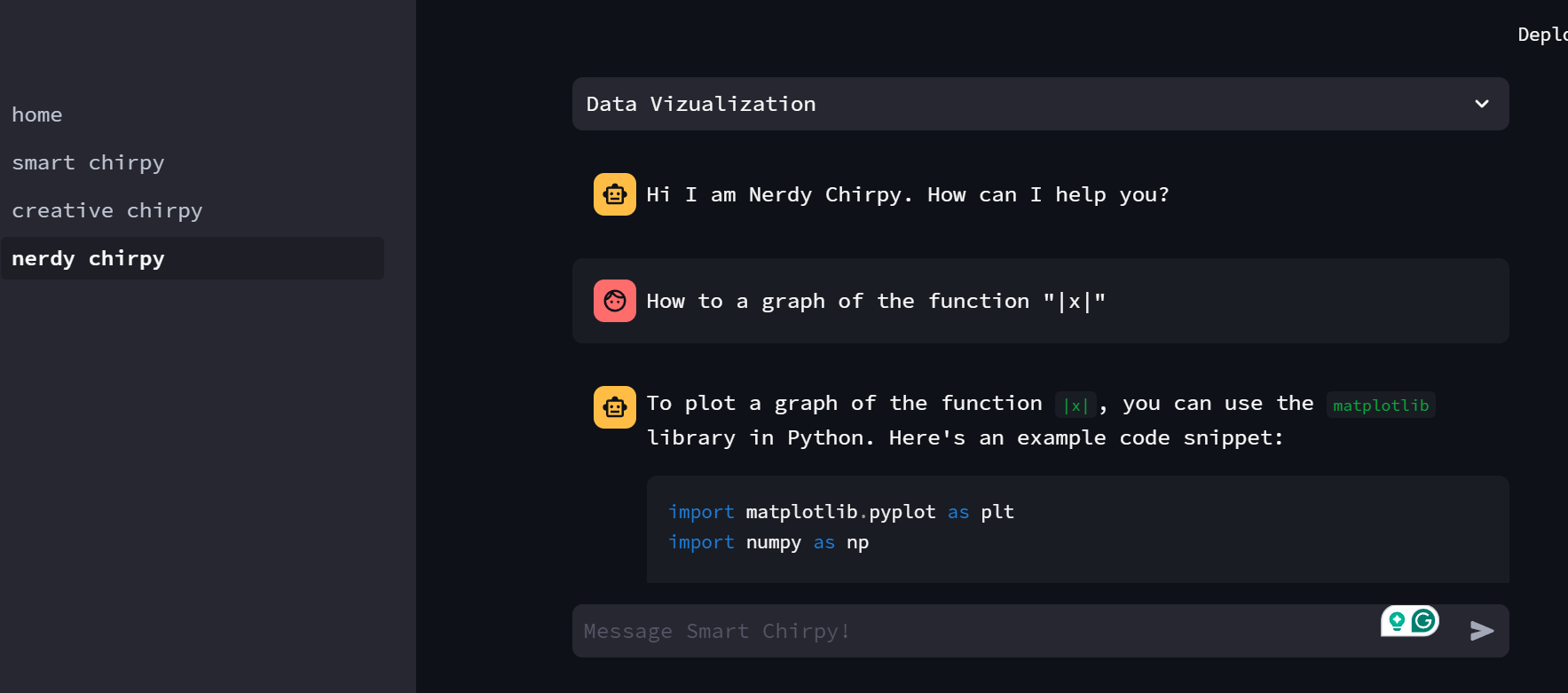Focus the Message Smart Chirpy input field
Image resolution: width=1568 pixels, height=693 pixels.
[976, 631]
